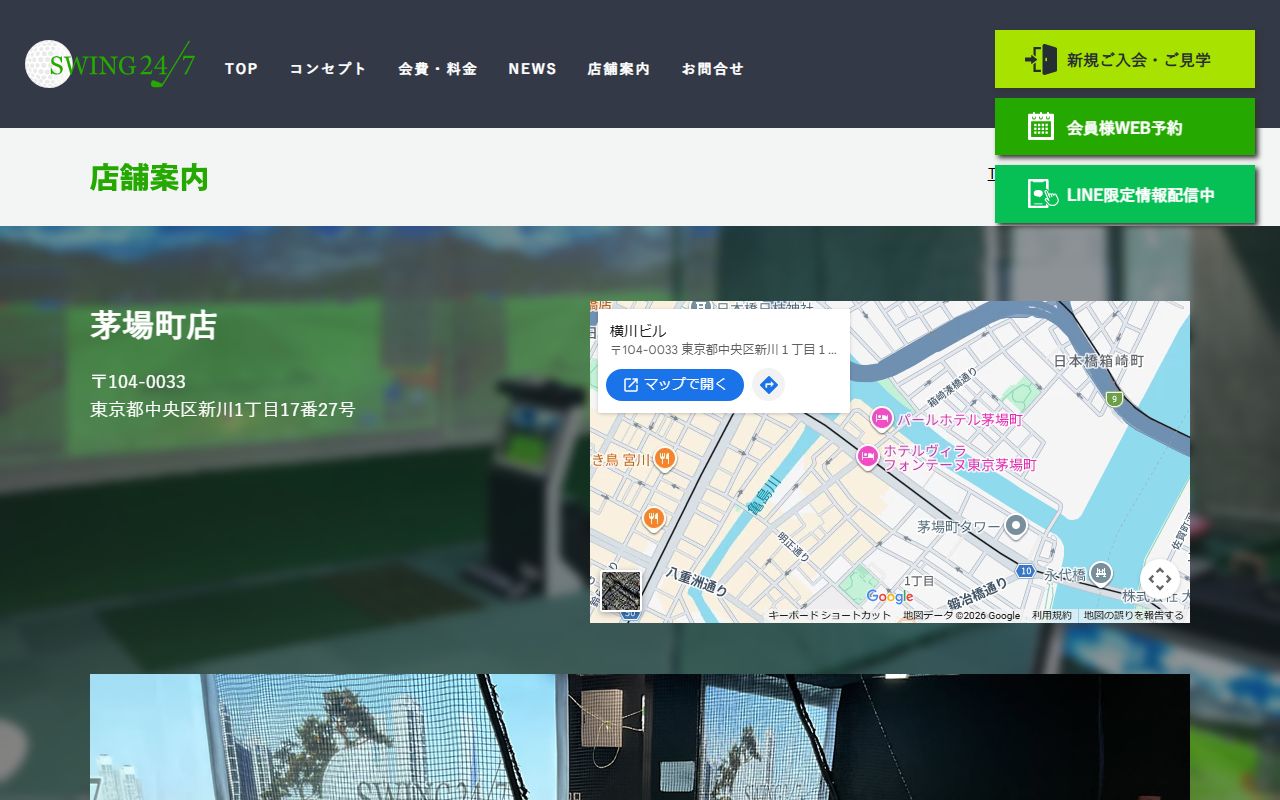Click the LINE限定情報配信中 button
The image size is (1280, 800).
coord(1125,194)
